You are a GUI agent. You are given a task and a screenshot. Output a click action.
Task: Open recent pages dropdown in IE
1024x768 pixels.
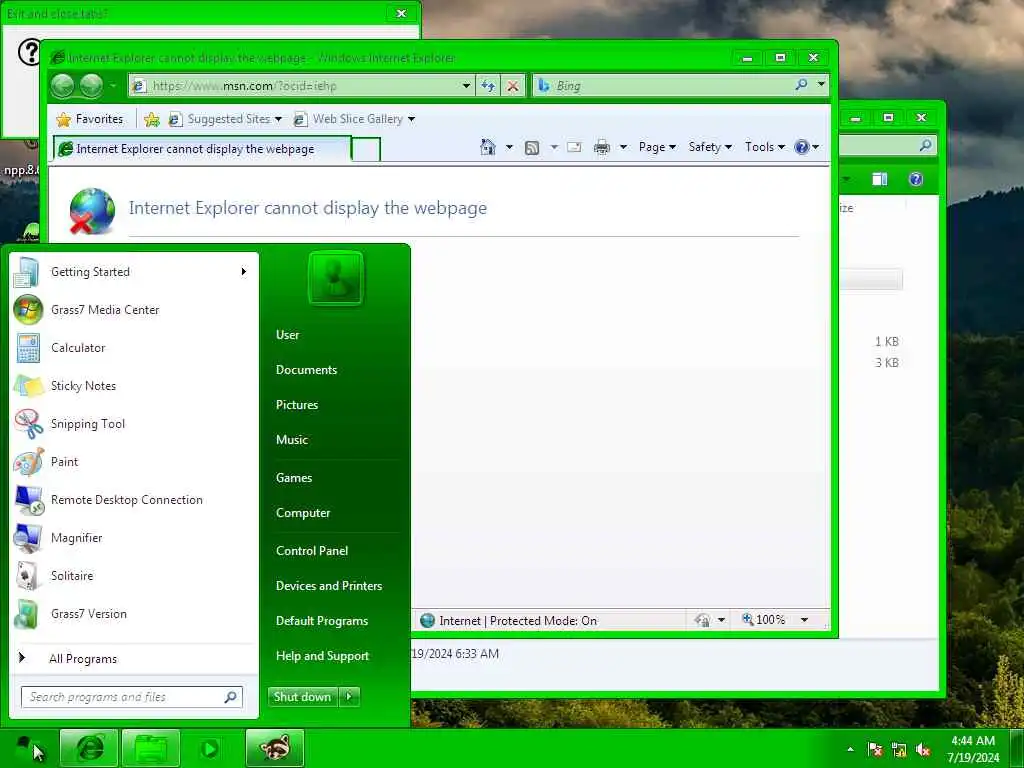pos(112,86)
